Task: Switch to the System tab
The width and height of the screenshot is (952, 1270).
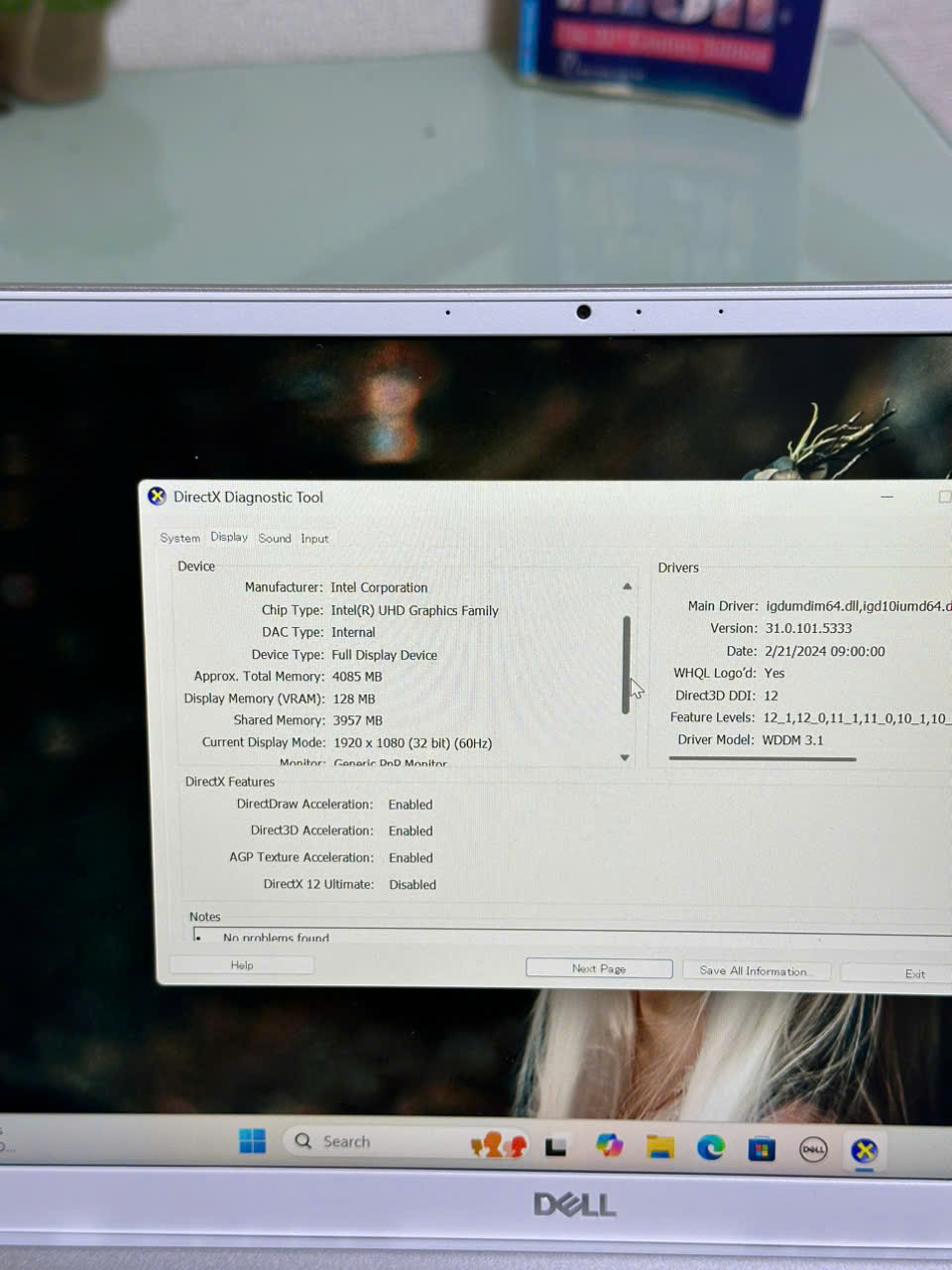Action: pos(179,538)
